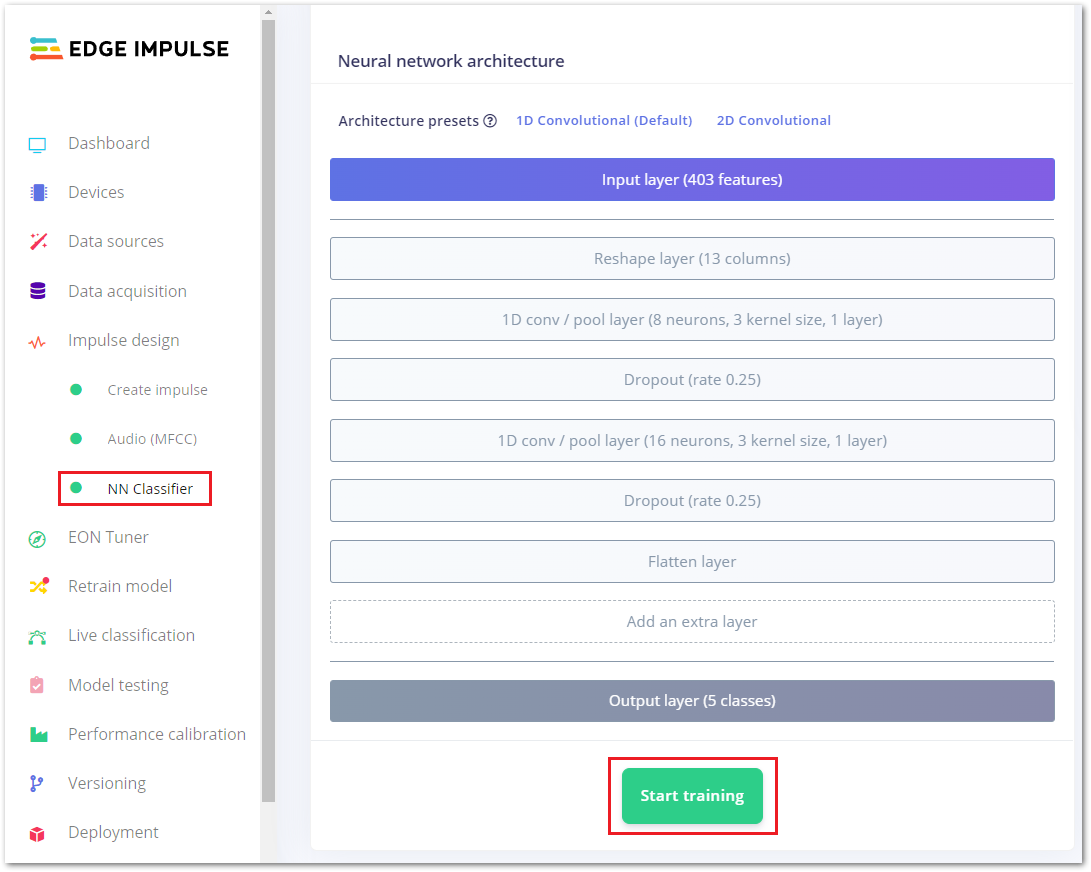Start training the neural network
Screen dimensions: 1091x872
pos(692,796)
